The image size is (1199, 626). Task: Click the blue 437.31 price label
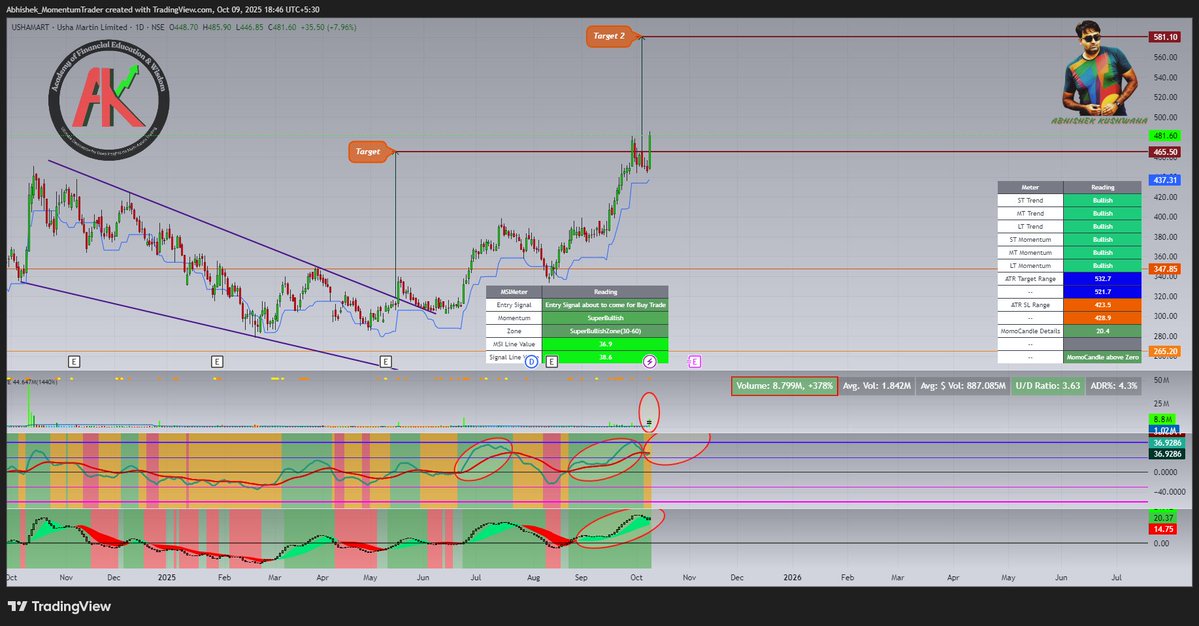(x=1165, y=180)
